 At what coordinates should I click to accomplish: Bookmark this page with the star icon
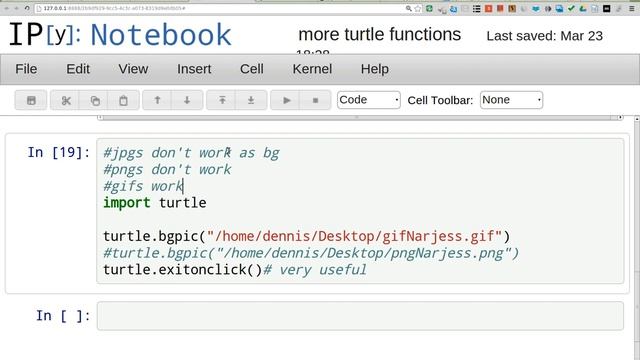[418, 9]
